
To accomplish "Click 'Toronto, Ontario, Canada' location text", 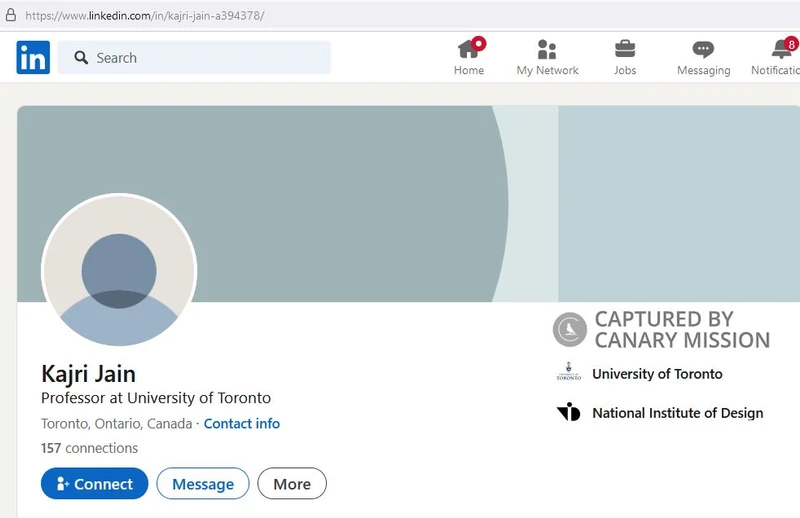I will [x=116, y=424].
